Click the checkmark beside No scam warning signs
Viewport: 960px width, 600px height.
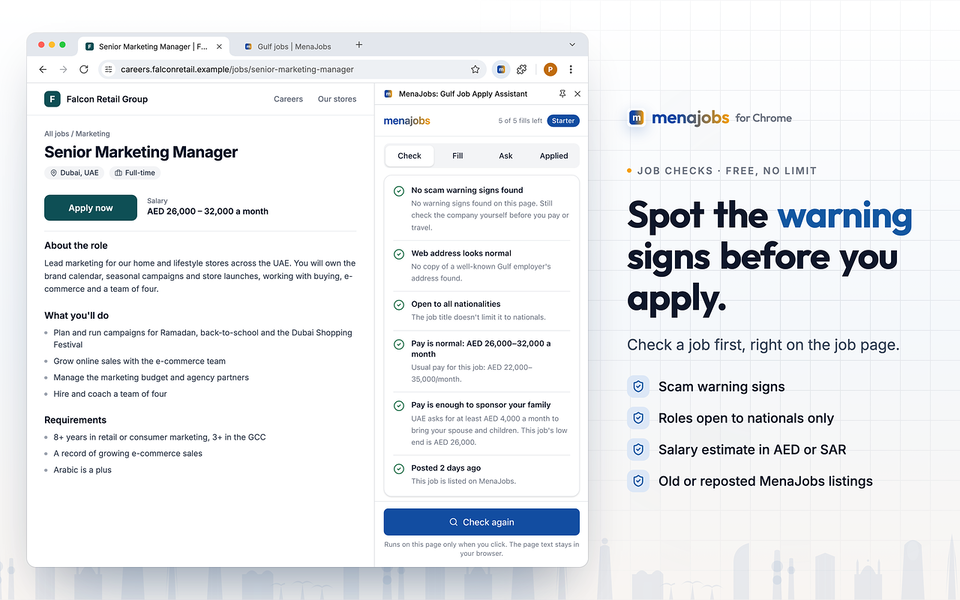(x=399, y=191)
